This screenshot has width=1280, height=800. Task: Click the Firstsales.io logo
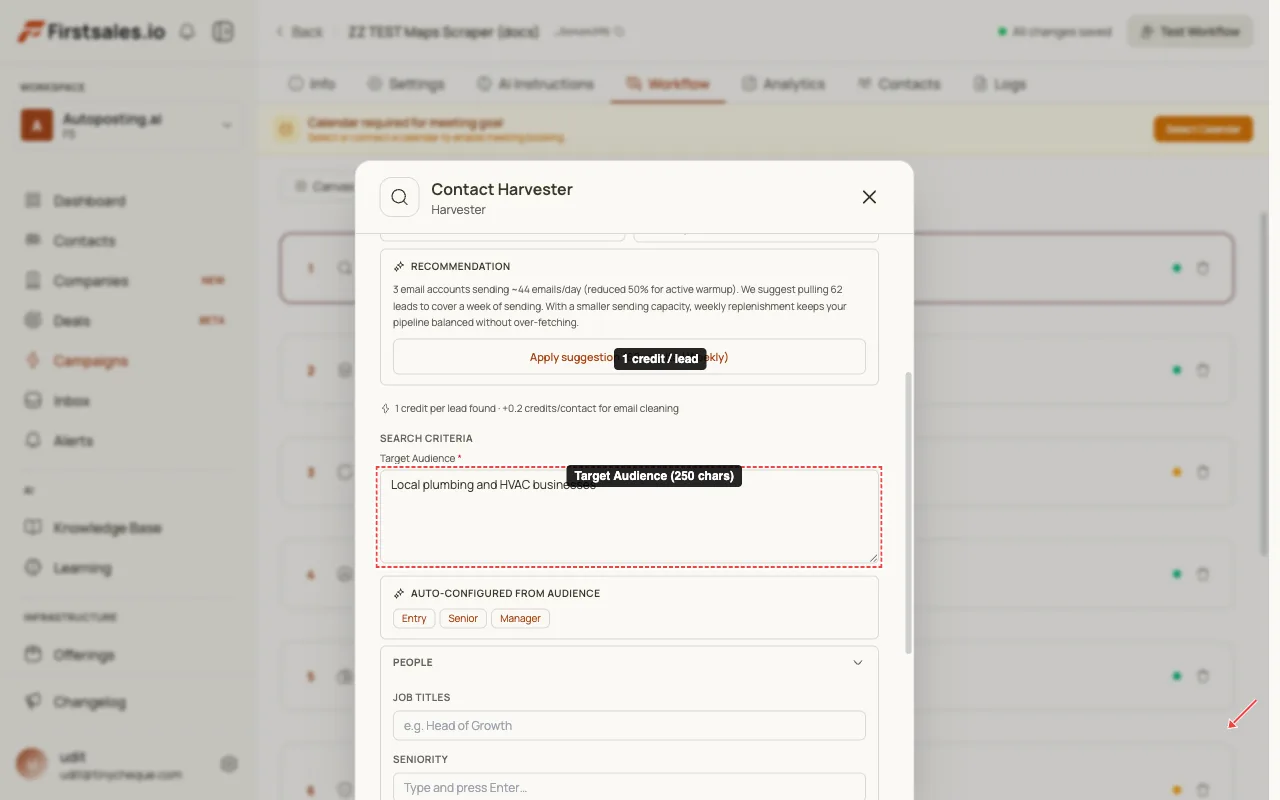pyautogui.click(x=91, y=32)
